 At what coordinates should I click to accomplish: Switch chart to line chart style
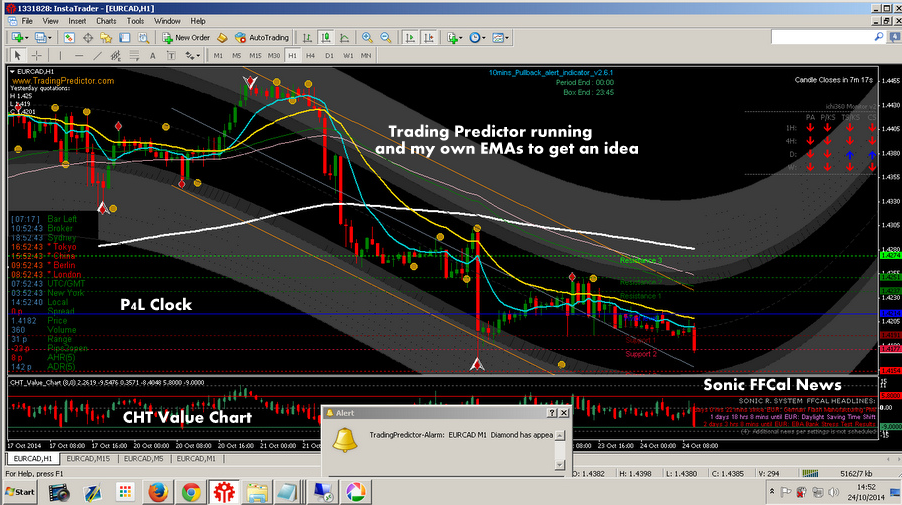[x=344, y=37]
